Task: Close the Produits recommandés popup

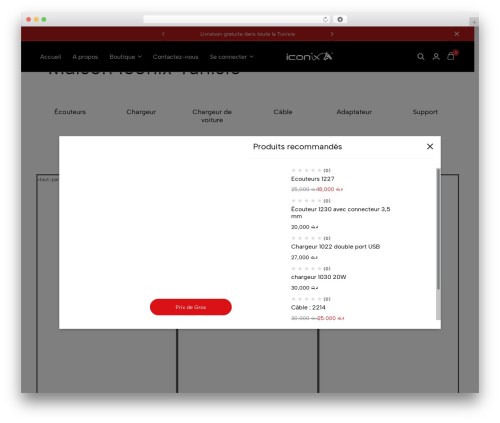Action: [x=430, y=146]
